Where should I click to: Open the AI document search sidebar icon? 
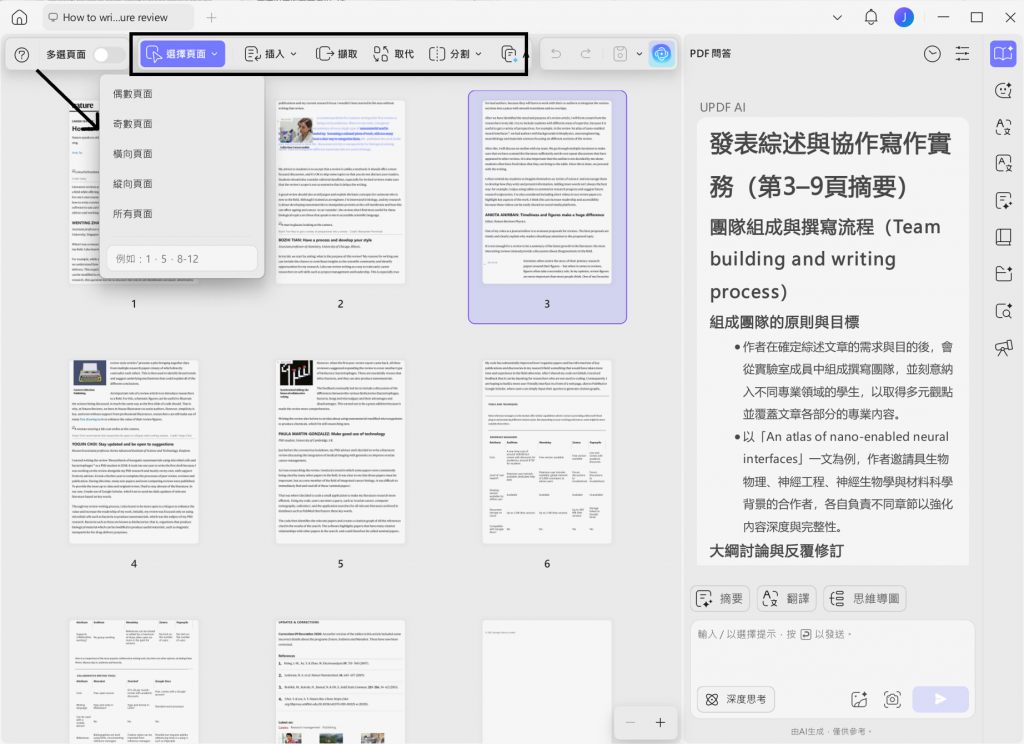pos(1003,311)
